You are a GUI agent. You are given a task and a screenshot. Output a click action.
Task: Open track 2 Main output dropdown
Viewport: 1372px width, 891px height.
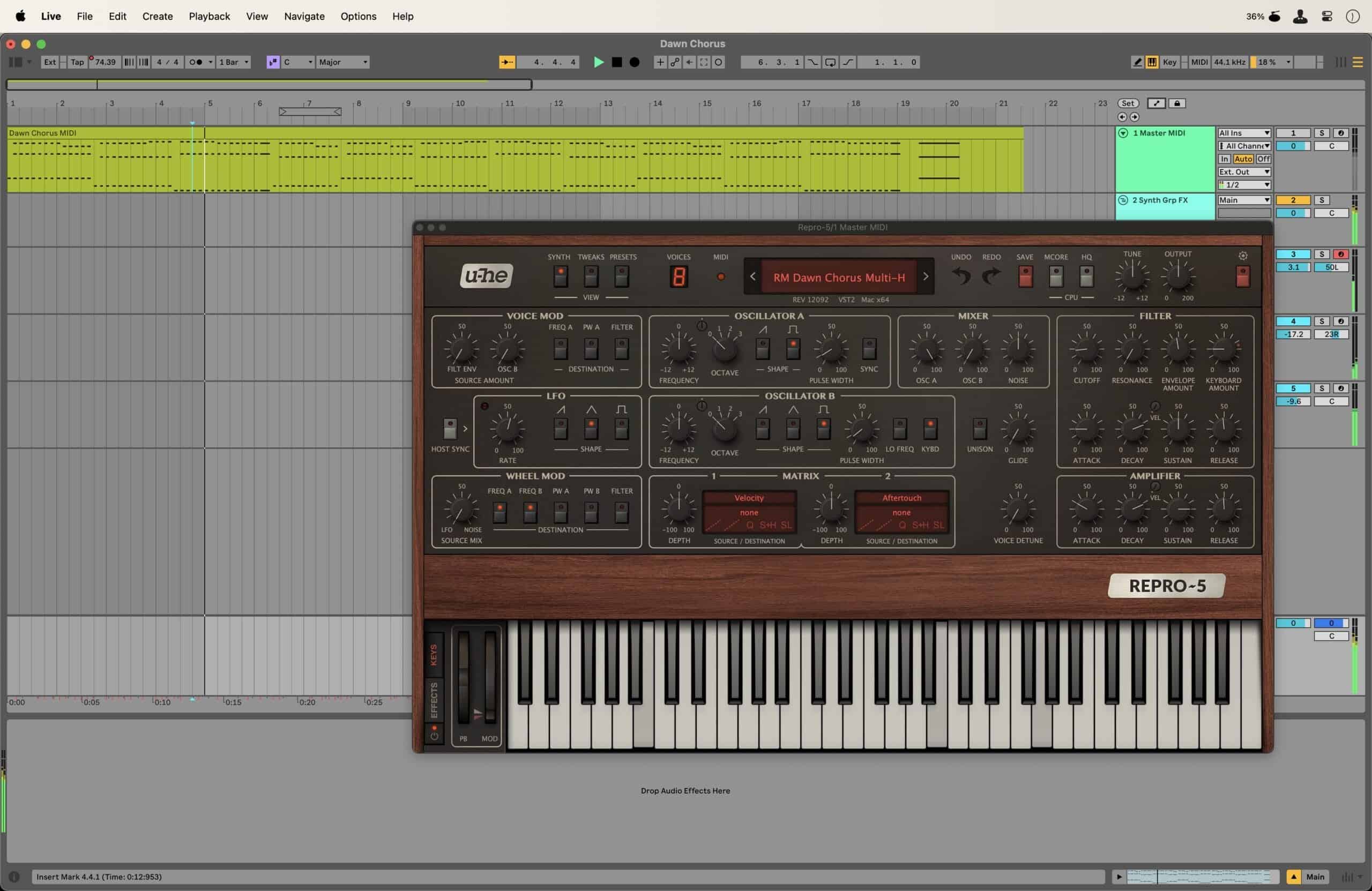tap(1243, 200)
